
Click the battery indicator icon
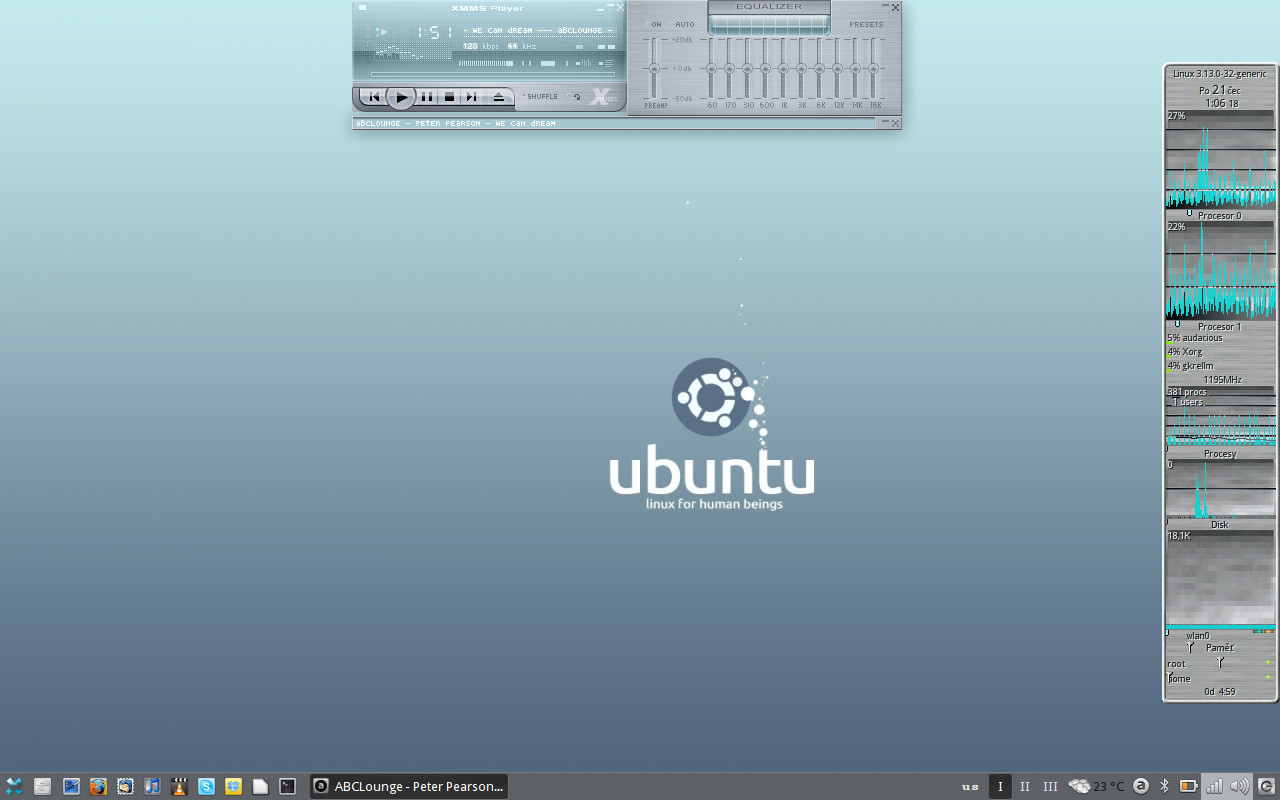1189,786
